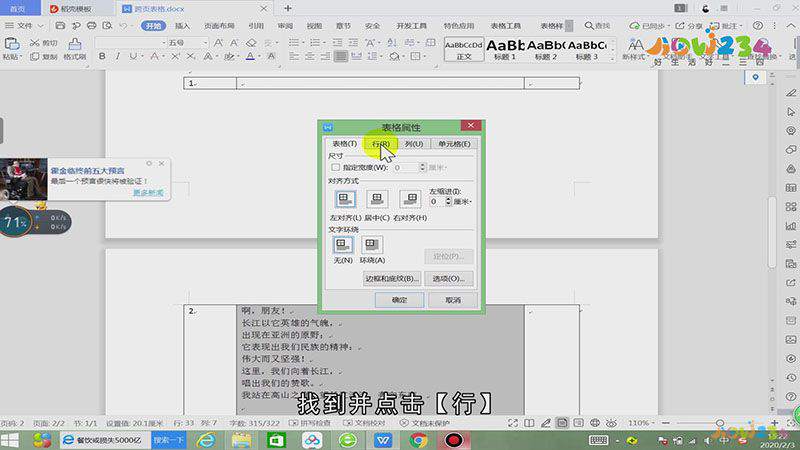The image size is (800, 450).
Task: Click the Share (分享) icon
Action: [x=680, y=25]
